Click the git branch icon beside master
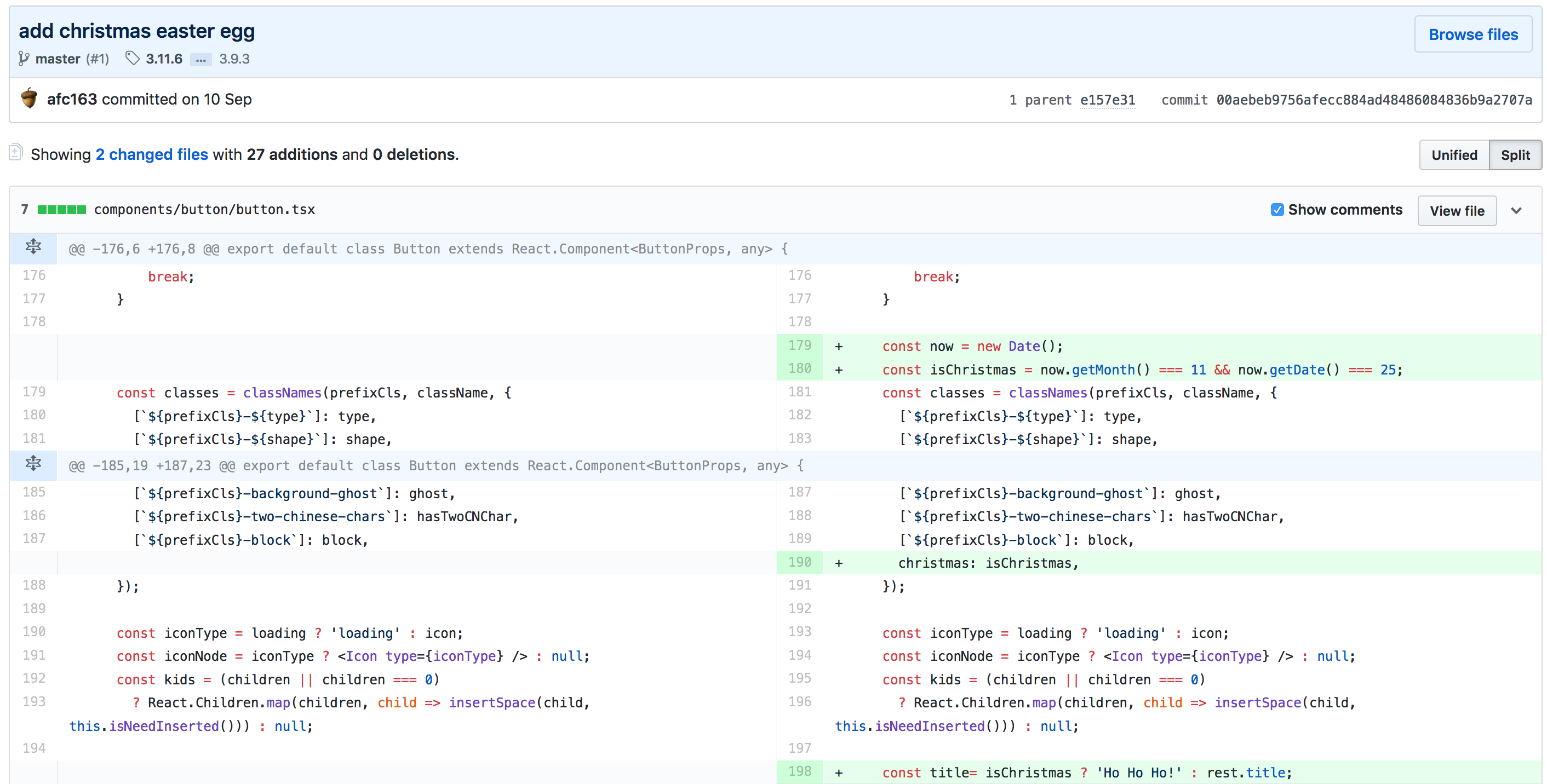The width and height of the screenshot is (1547, 784). [24, 59]
